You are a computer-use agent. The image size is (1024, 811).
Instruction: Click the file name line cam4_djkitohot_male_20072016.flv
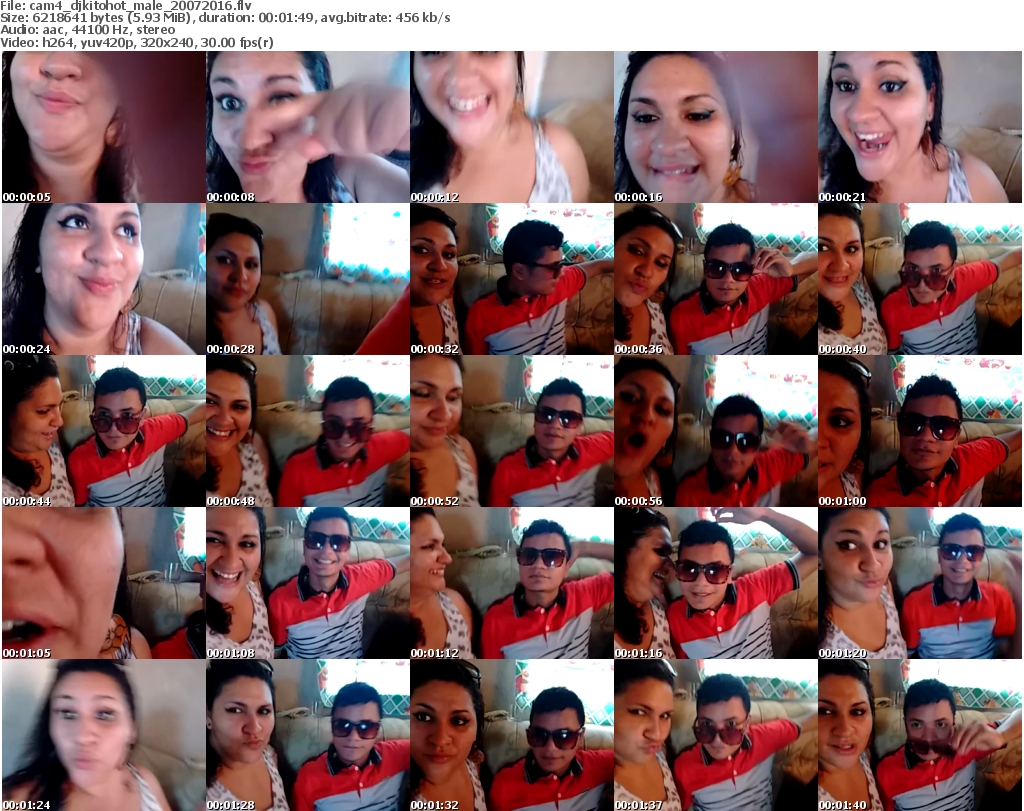[126, 6]
